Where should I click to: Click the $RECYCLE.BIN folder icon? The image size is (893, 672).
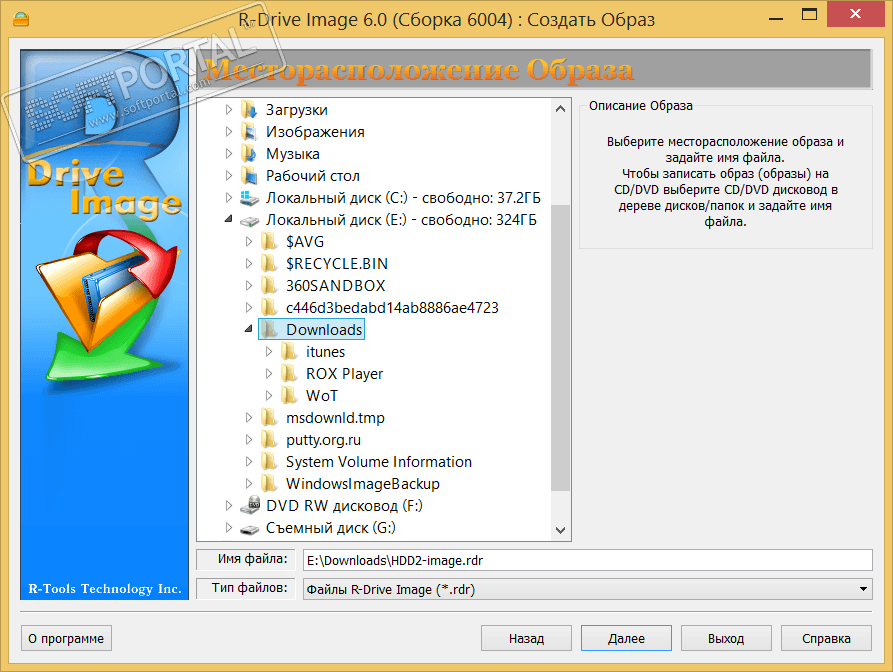coord(269,264)
